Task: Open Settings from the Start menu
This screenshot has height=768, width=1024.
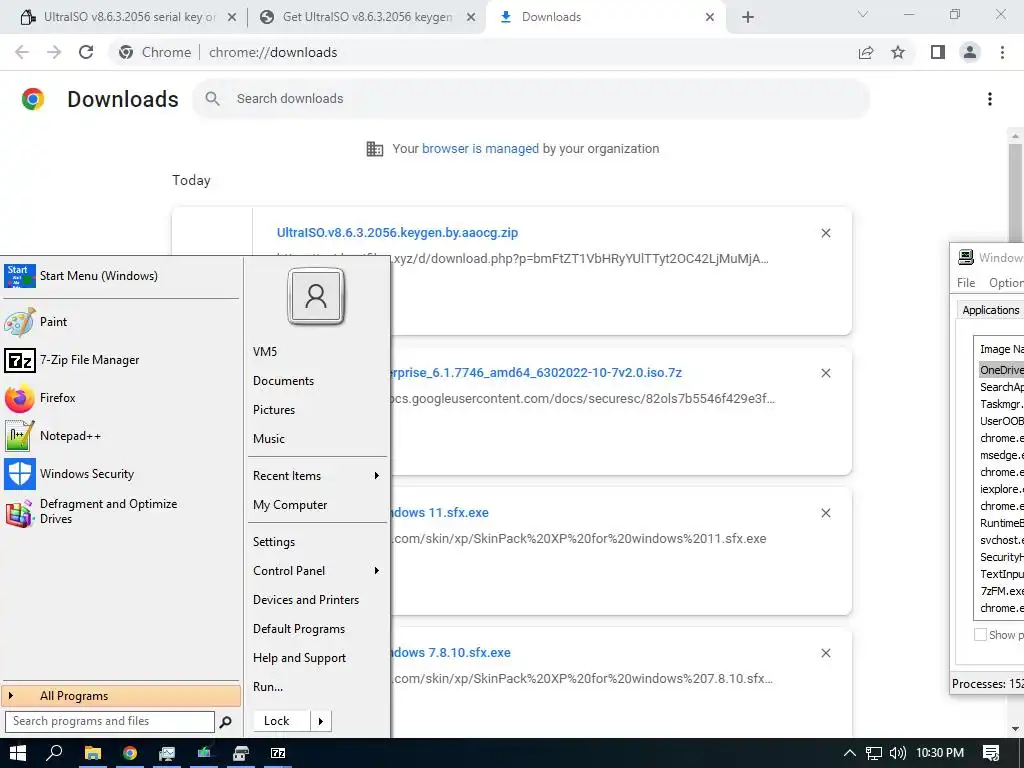Action: 274,541
